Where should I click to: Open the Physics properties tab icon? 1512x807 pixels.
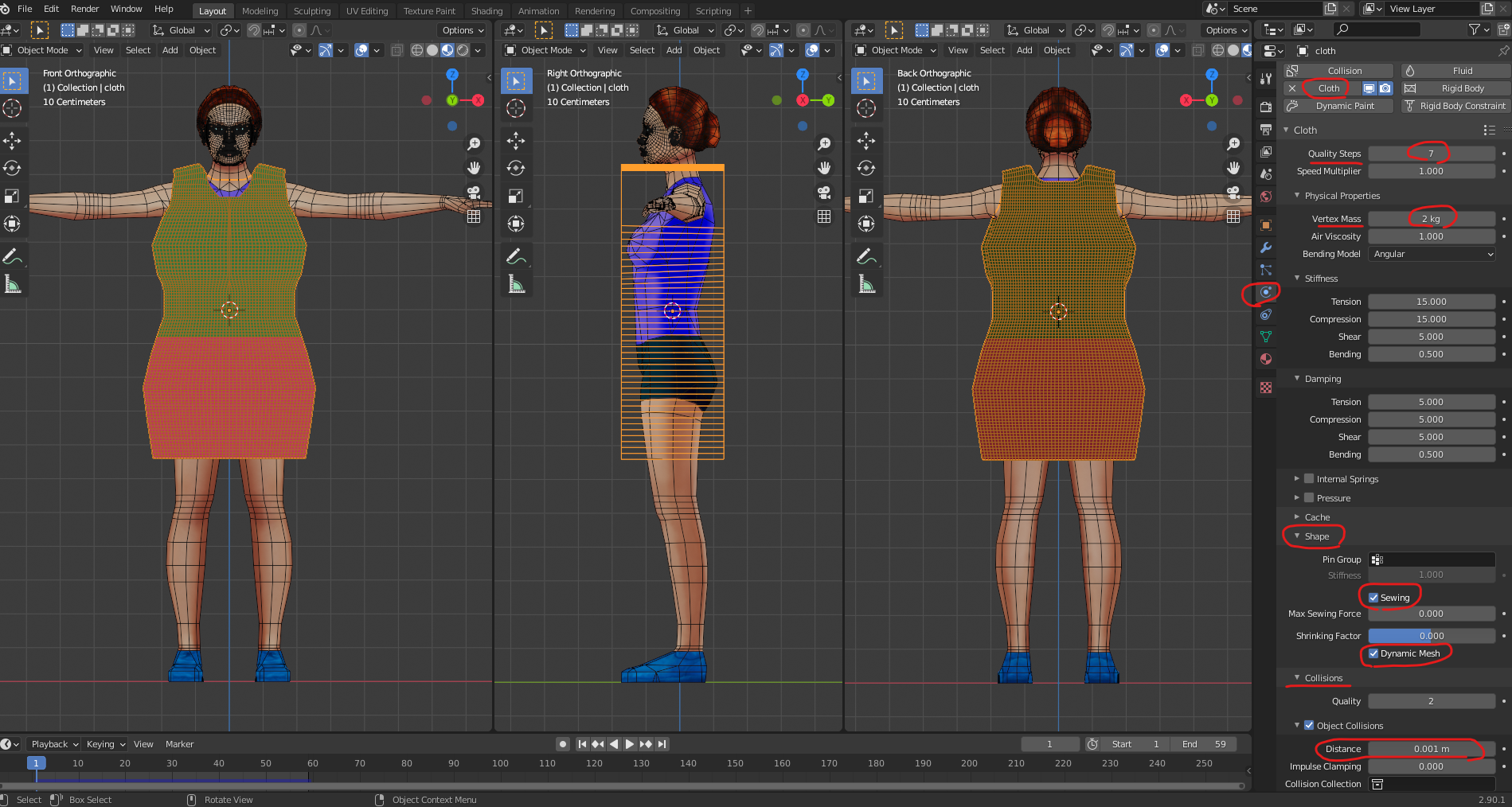pos(1266,292)
